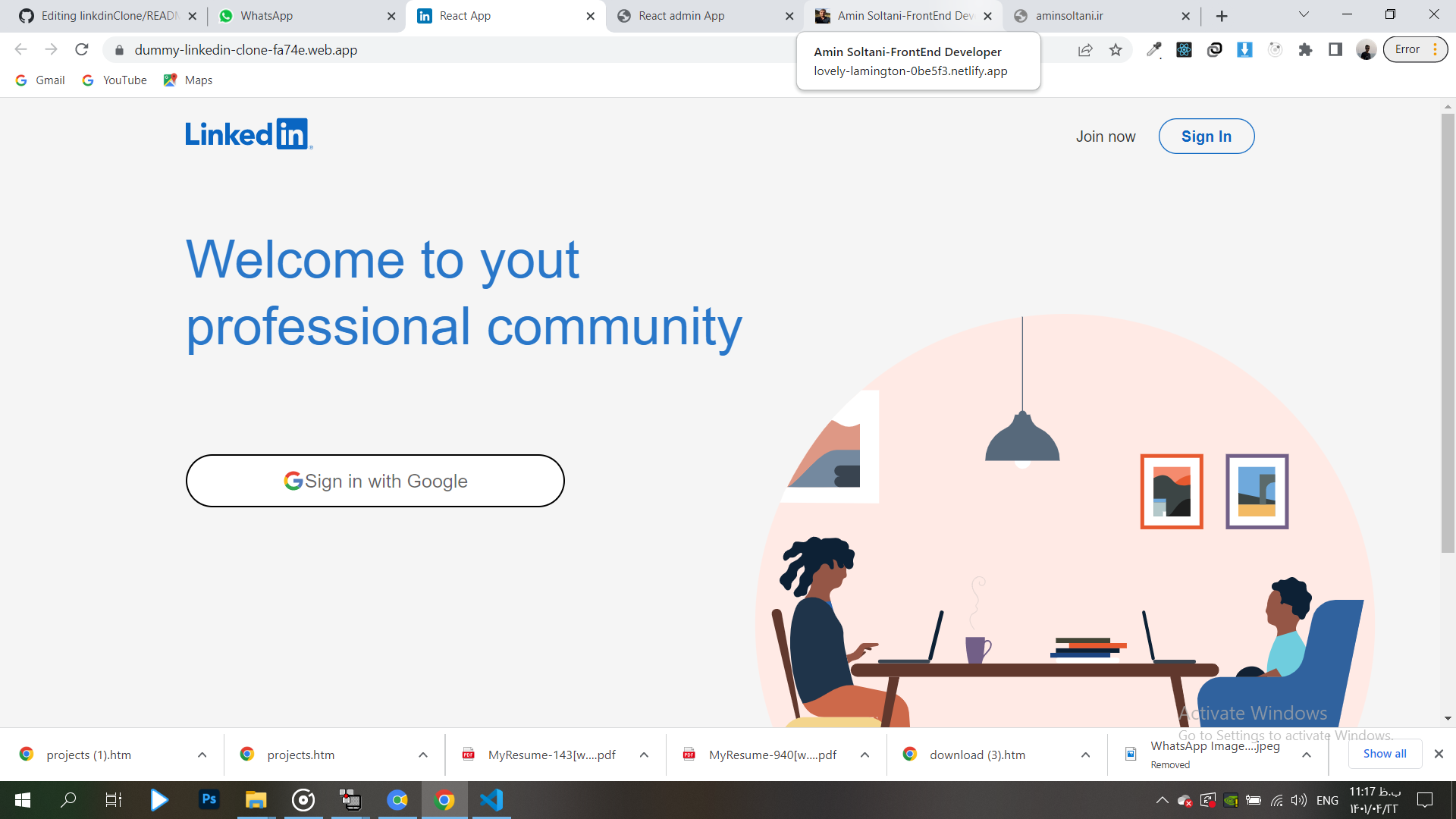This screenshot has height=819, width=1456.
Task: Reload the current page
Action: [x=82, y=50]
